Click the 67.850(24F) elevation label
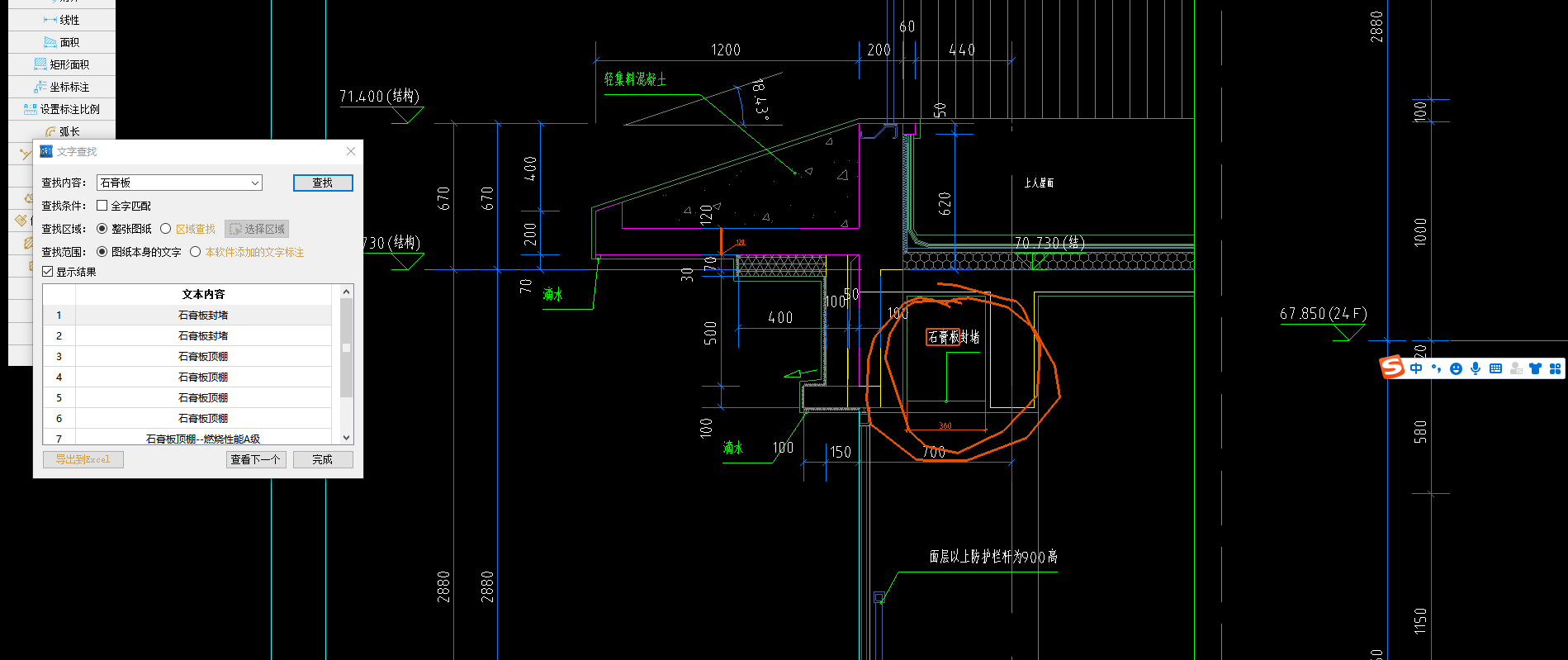The width and height of the screenshot is (1568, 660). point(1324,314)
